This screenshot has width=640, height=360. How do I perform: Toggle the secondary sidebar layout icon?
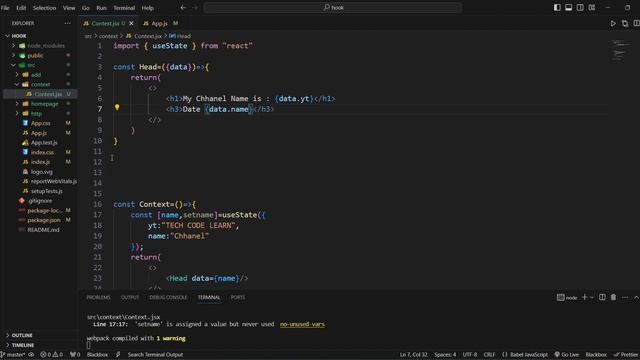580,7
